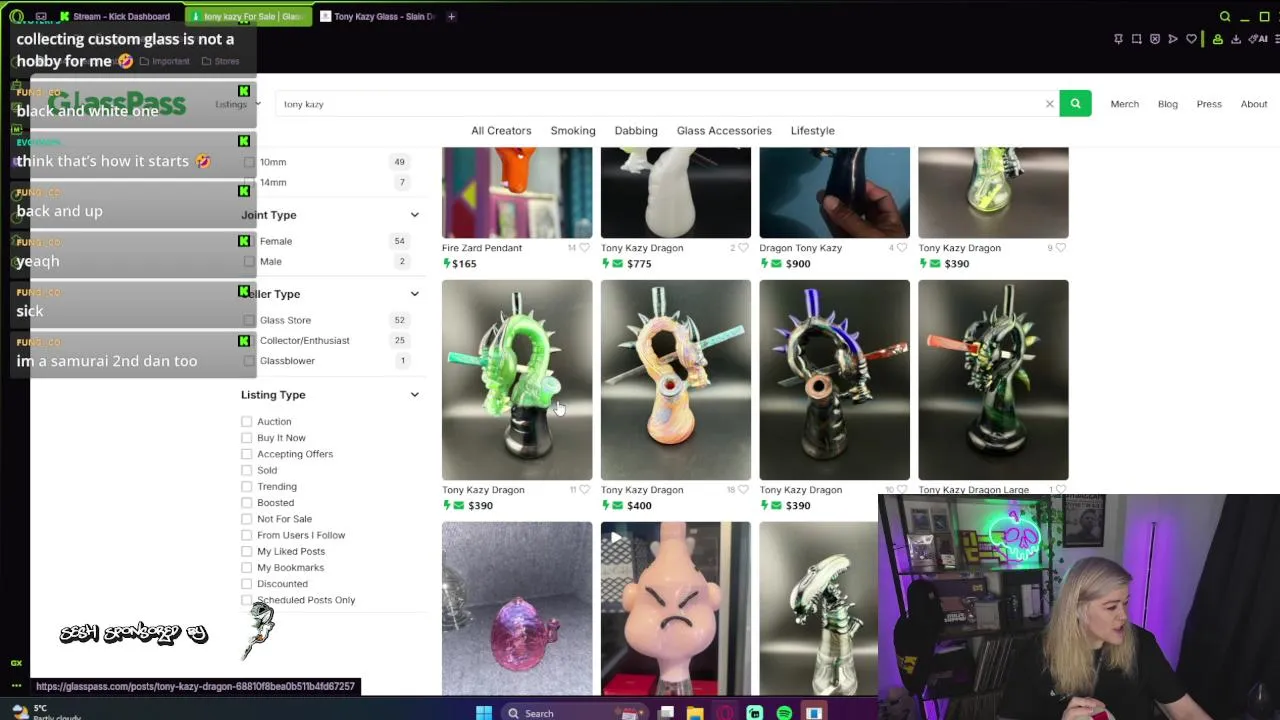Screen dimensions: 1280x720
Task: Click the browser downloads icon
Action: pyautogui.click(x=1236, y=39)
